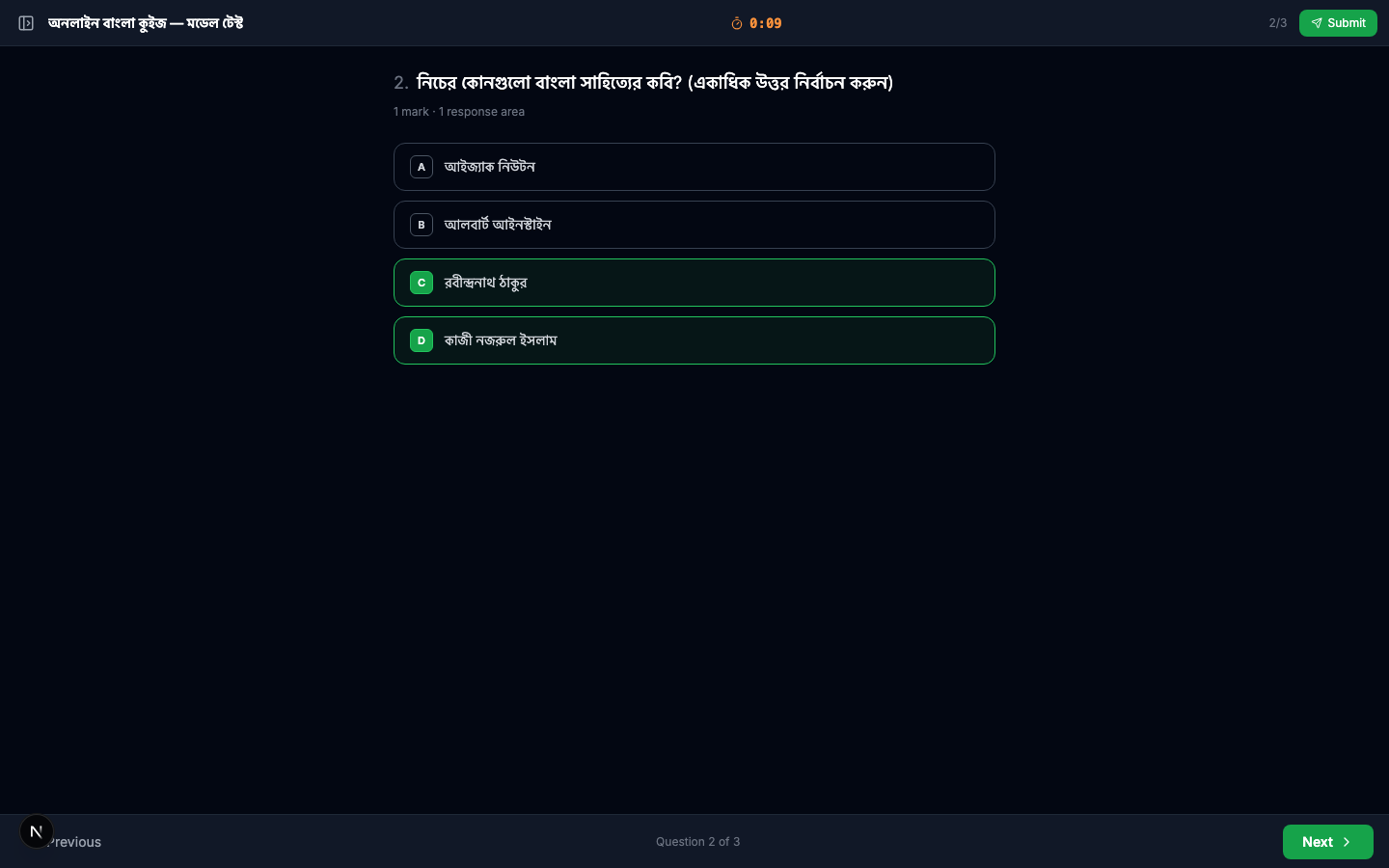Deselect the কাজী নজরুল ইসলাম answer option
1389x868 pixels.
click(x=694, y=340)
